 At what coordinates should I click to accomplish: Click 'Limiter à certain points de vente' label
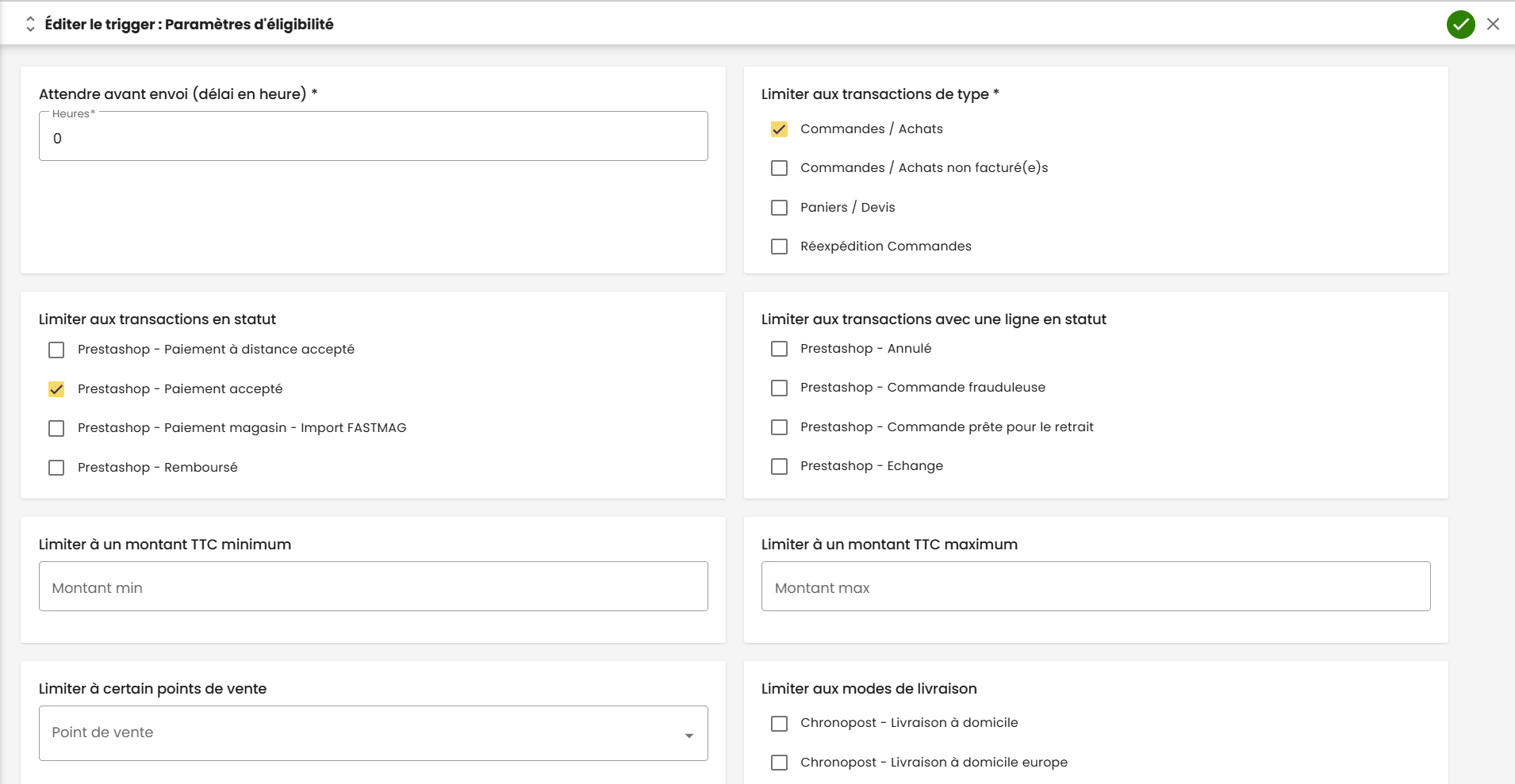[152, 689]
